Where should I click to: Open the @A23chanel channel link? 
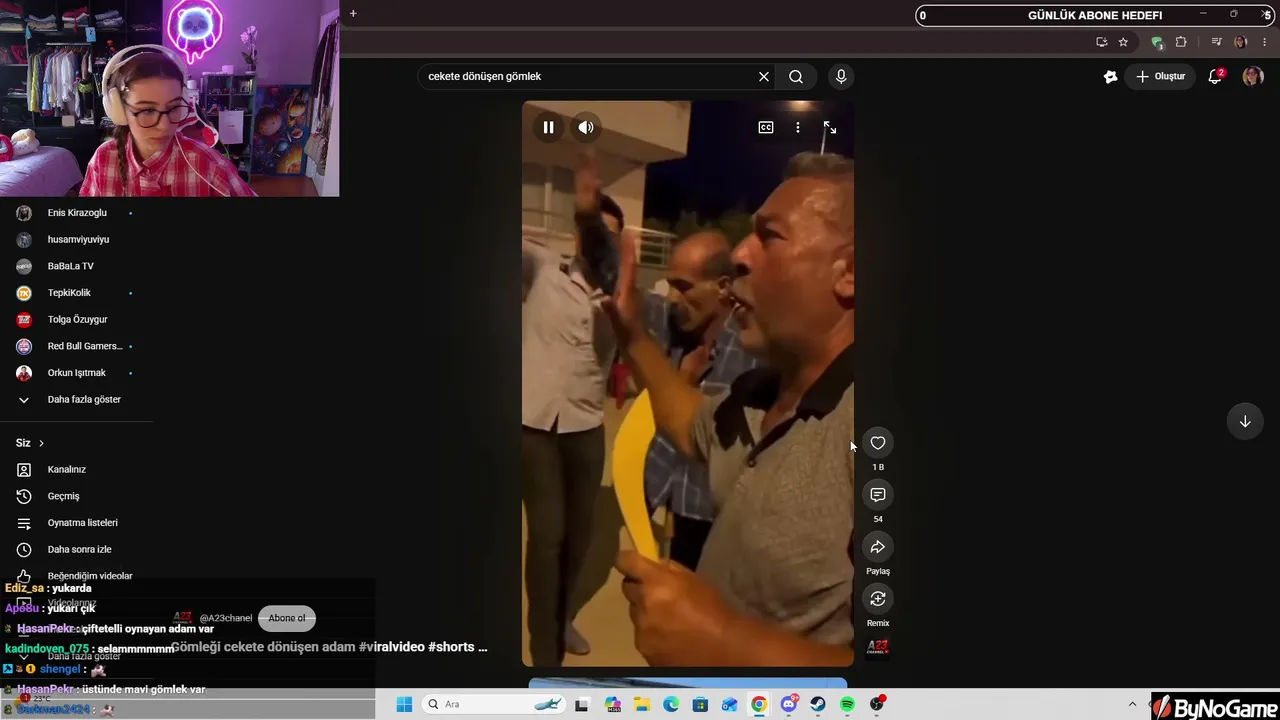coord(226,618)
